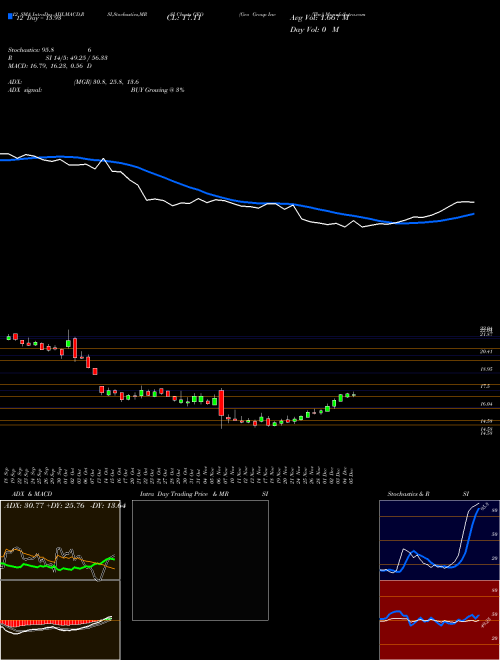Click the 'ADX signal:' label
Viewport: 500px width, 660px height.
(25, 90)
